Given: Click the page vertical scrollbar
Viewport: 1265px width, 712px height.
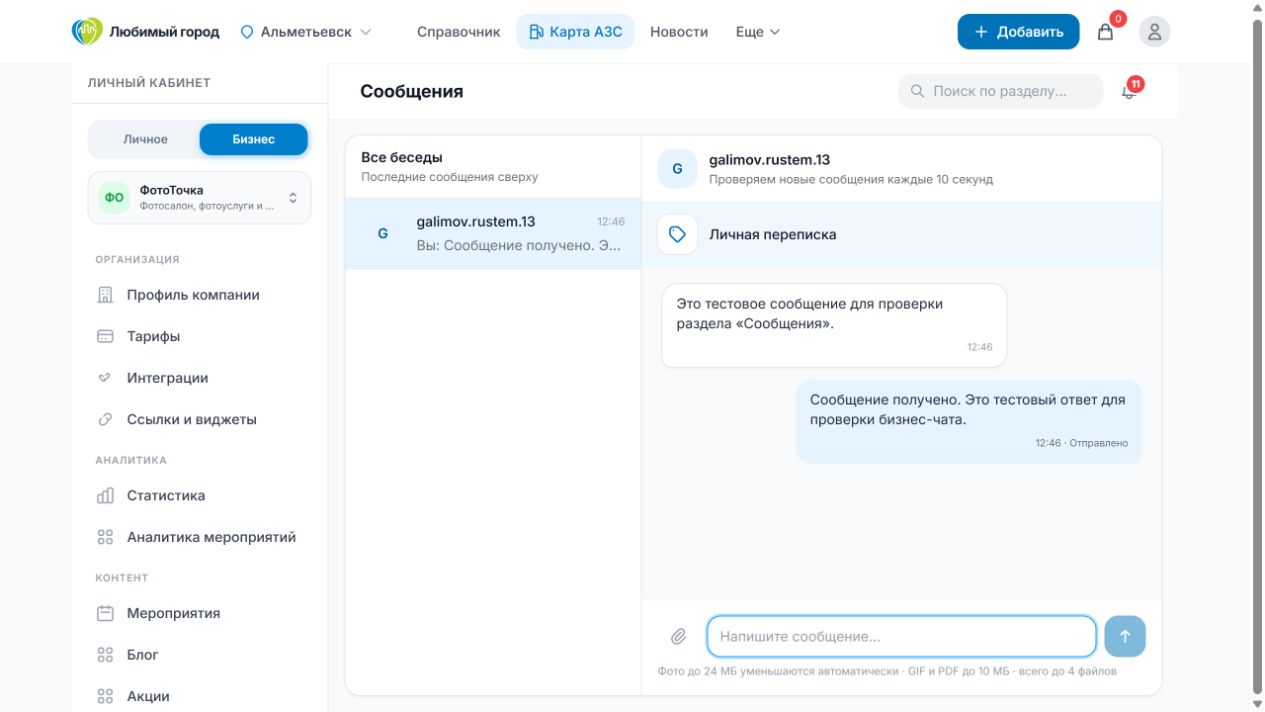Looking at the screenshot, I should click(x=1258, y=356).
